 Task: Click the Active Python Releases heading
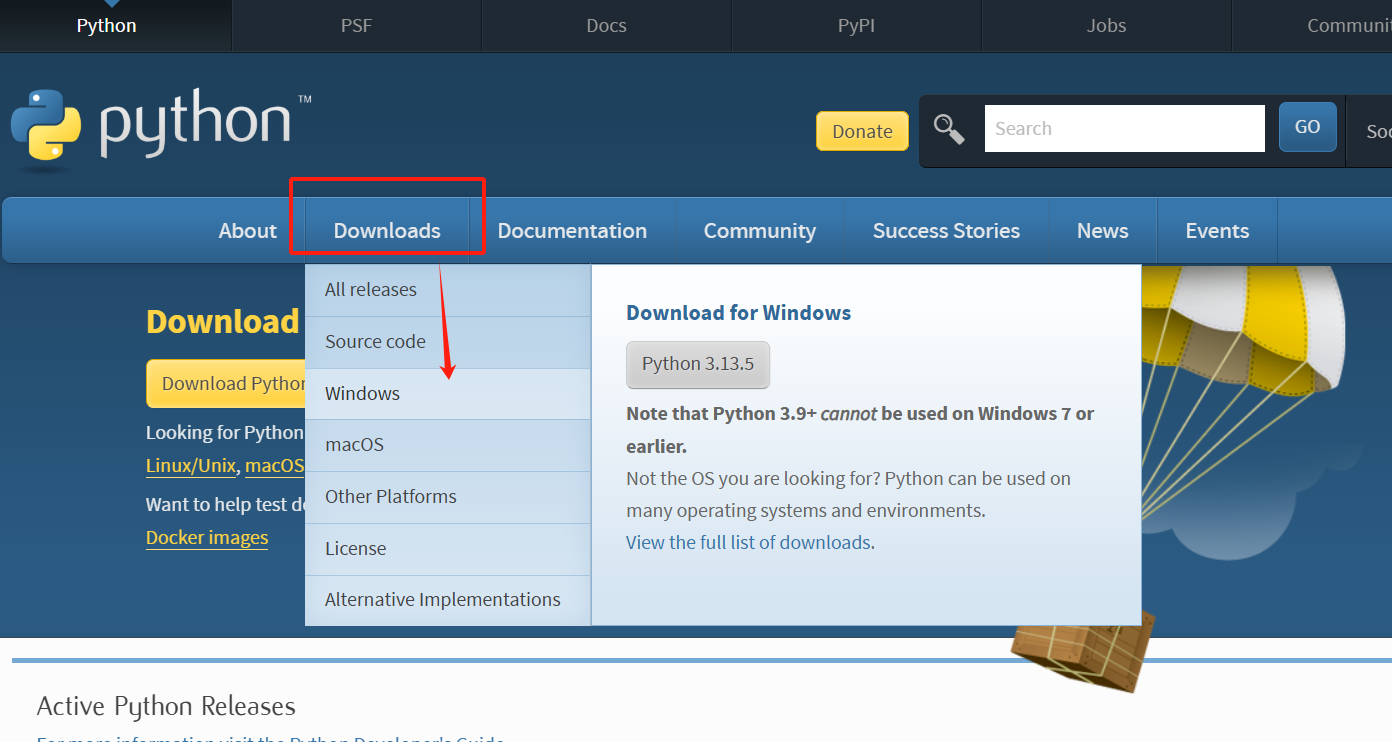coord(166,706)
